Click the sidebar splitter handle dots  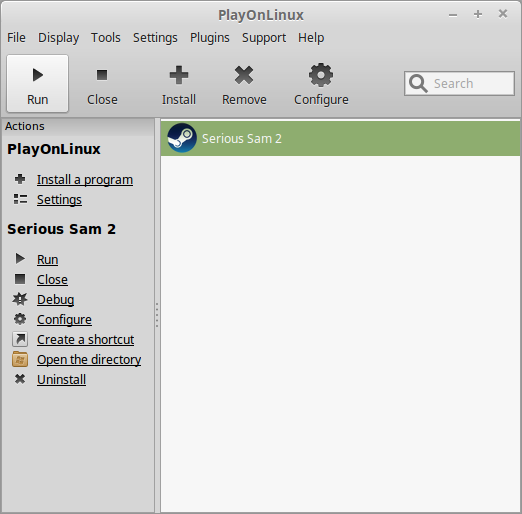(157, 315)
